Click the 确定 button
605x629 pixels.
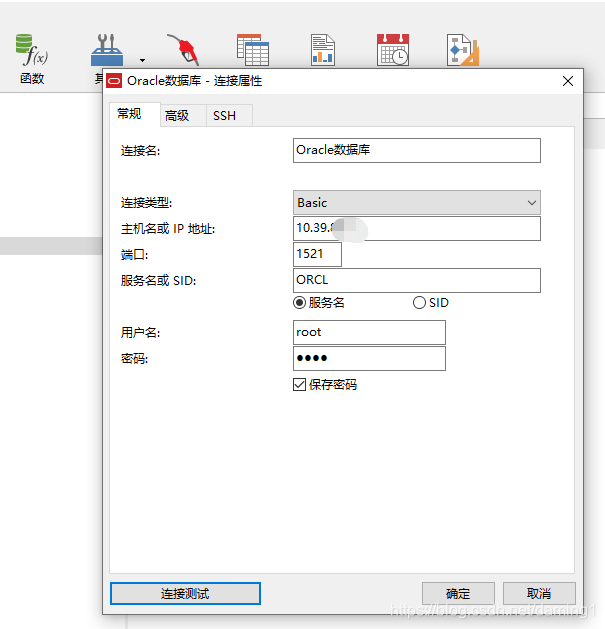pos(458,593)
